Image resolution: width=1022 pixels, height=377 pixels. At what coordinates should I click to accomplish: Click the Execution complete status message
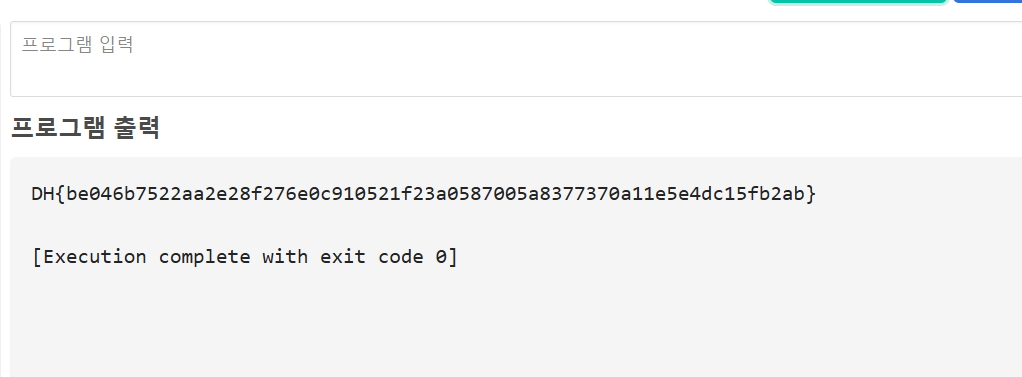[x=245, y=256]
